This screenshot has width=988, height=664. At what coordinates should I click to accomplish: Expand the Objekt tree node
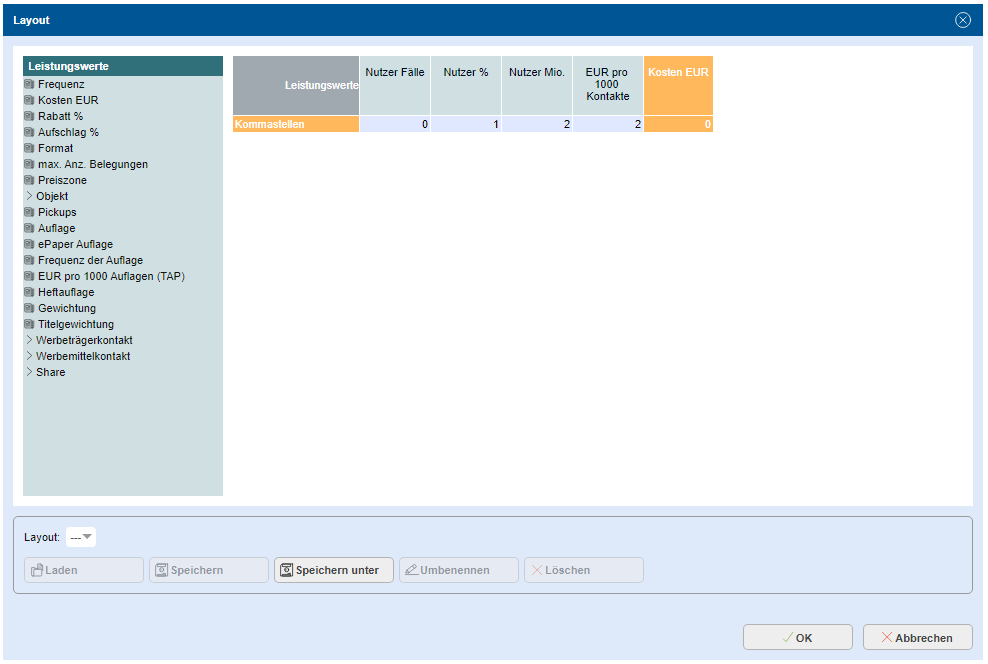pyautogui.click(x=29, y=197)
